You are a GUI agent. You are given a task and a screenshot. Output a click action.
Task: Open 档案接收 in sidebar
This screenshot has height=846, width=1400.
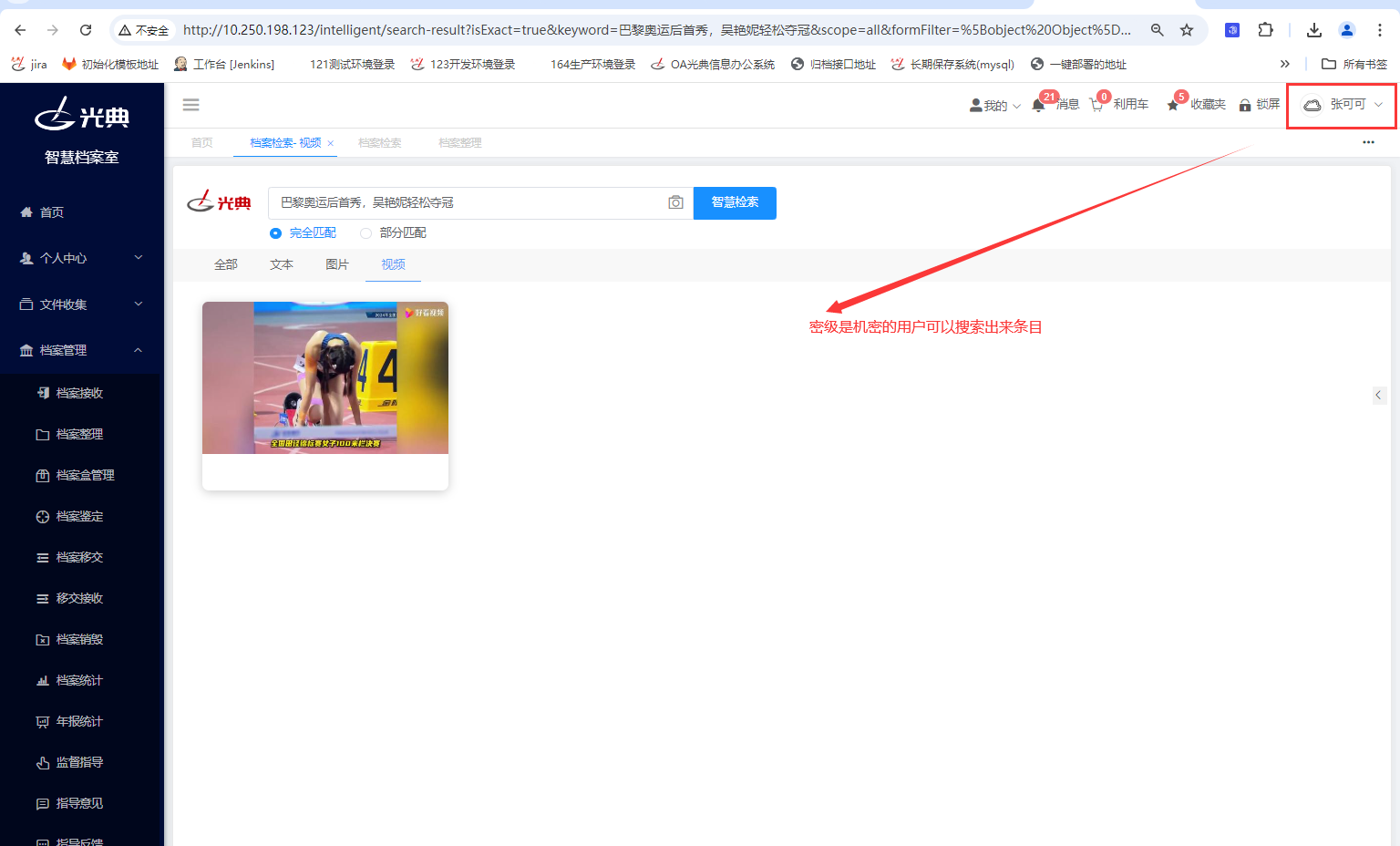(x=79, y=393)
